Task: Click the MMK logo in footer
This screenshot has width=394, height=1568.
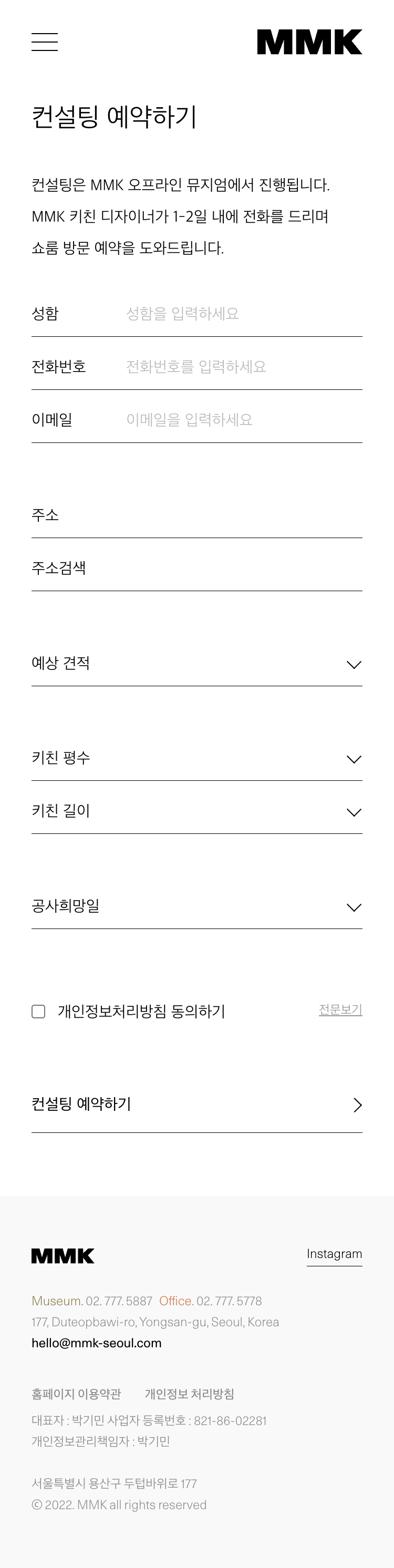Action: pos(63,1256)
